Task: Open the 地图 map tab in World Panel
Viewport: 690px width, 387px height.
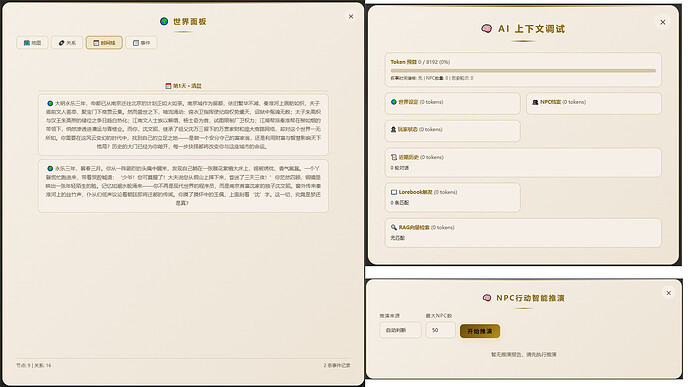Action: [32, 43]
